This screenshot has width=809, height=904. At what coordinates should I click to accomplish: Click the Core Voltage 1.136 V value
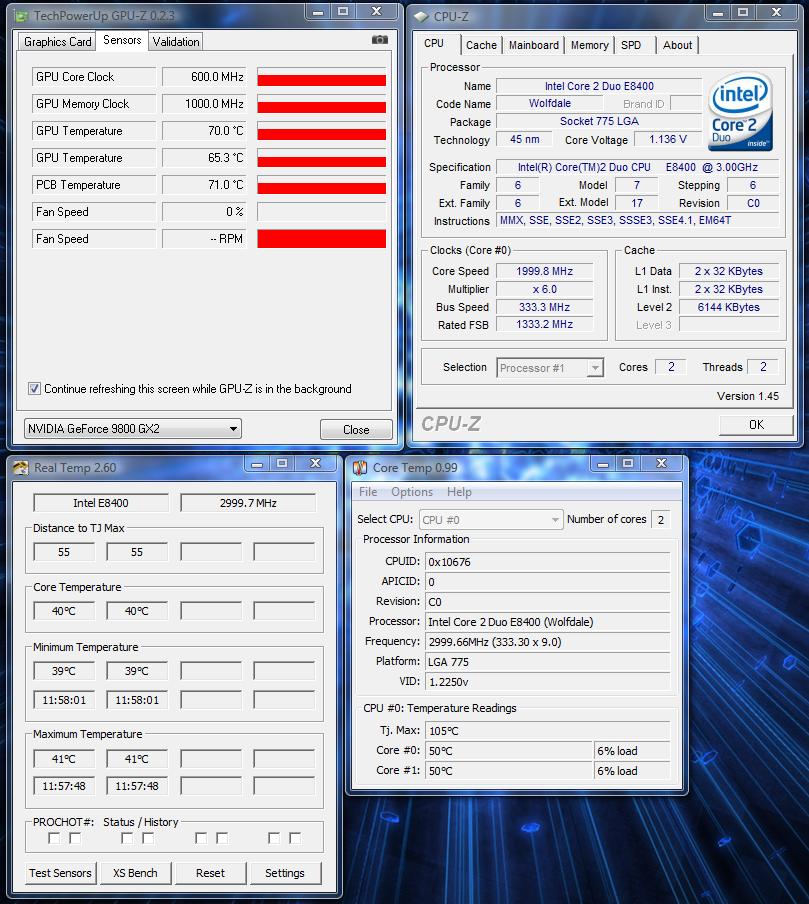pos(668,139)
